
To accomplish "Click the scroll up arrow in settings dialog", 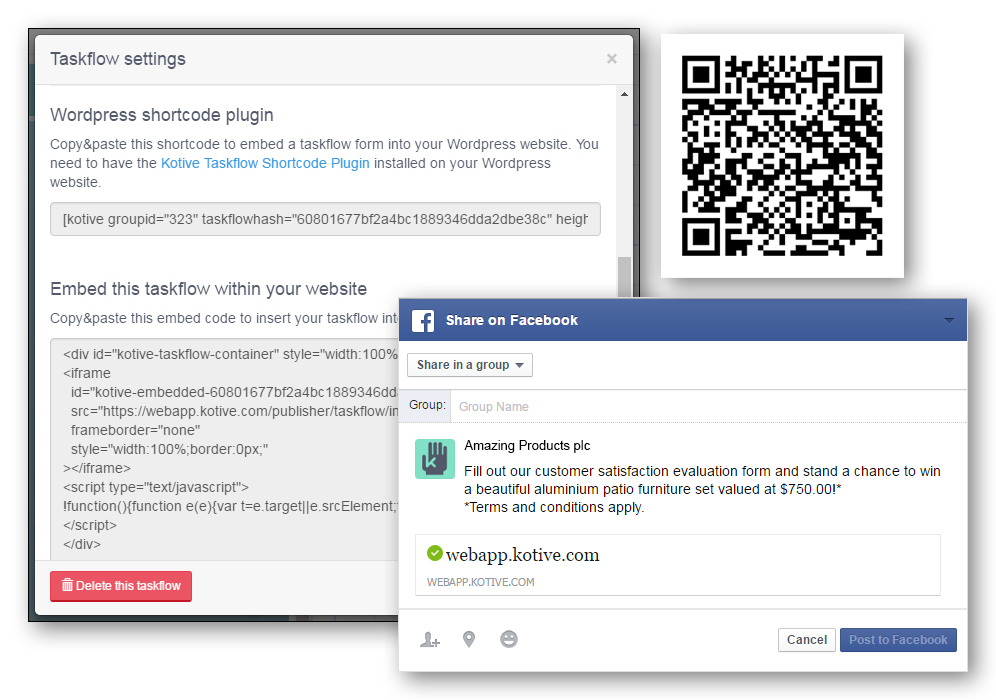I will pyautogui.click(x=624, y=94).
